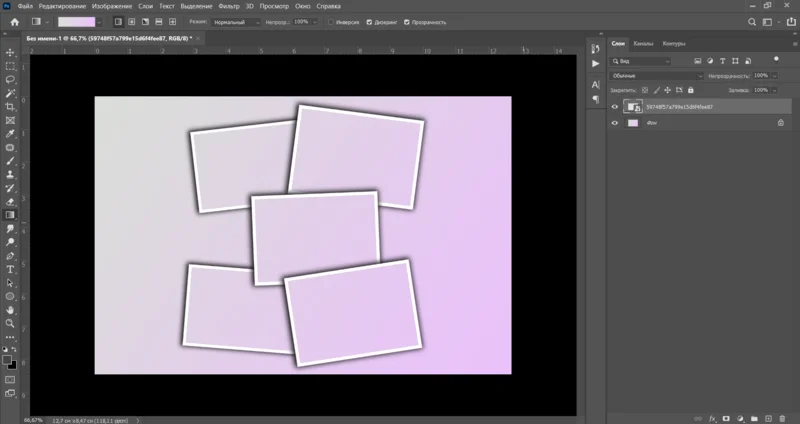Image resolution: width=800 pixels, height=424 pixels.
Task: Click the fx layer style icon
Action: pyautogui.click(x=712, y=417)
